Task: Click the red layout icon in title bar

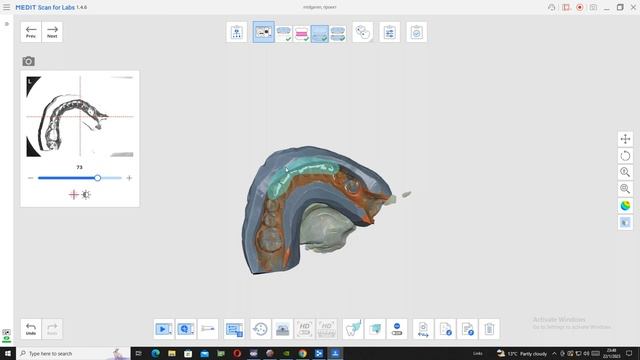Action: click(566, 7)
